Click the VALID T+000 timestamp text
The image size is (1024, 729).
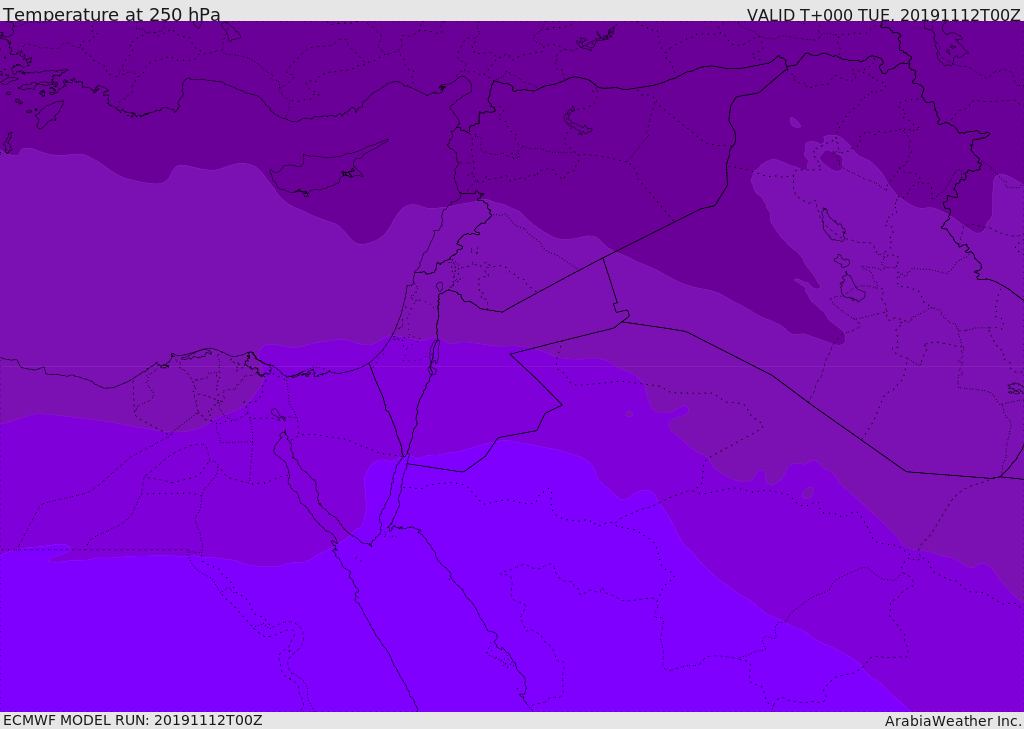coord(883,15)
